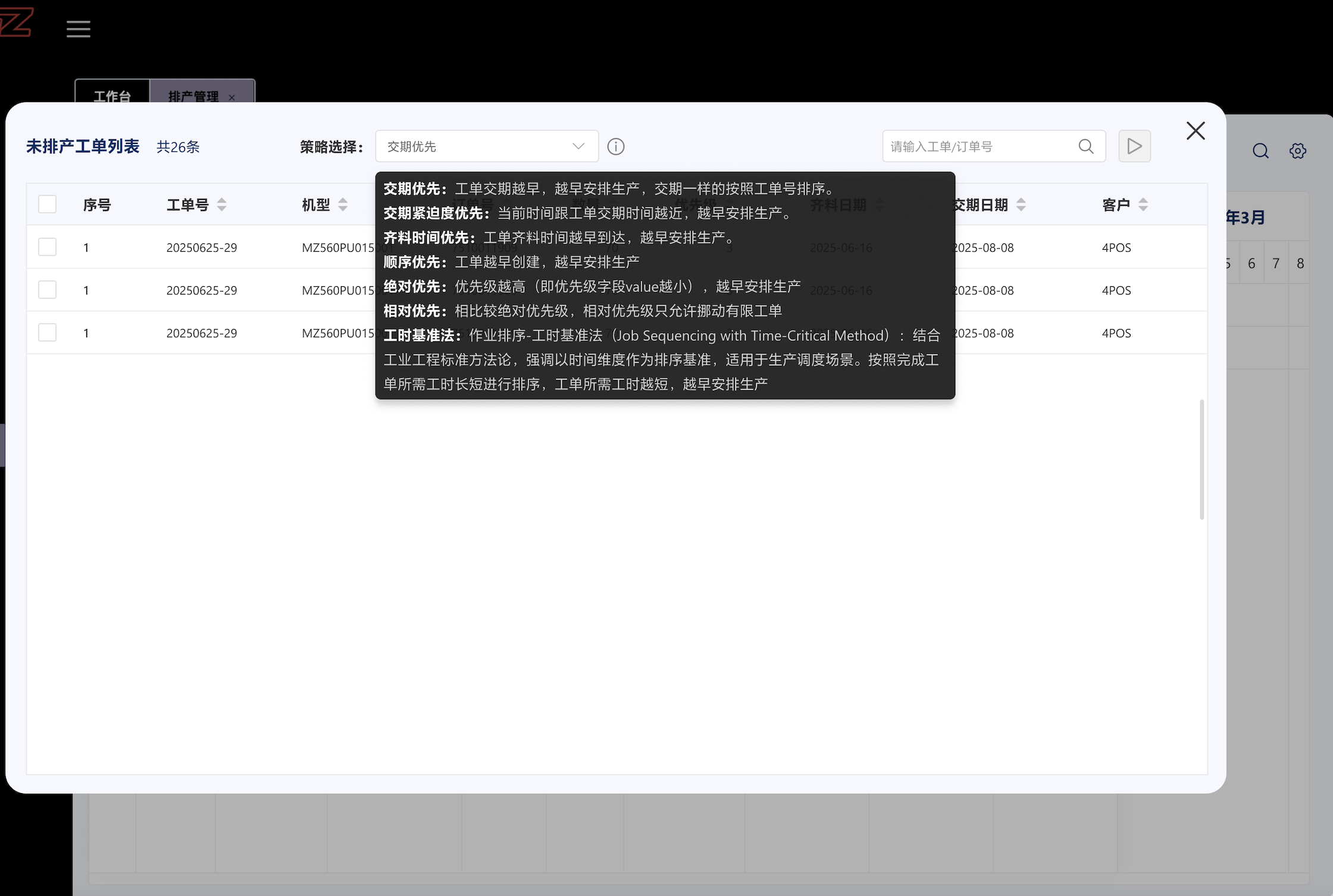Image resolution: width=1333 pixels, height=896 pixels.
Task: Sort by 交期日期 column
Action: [x=1021, y=205]
